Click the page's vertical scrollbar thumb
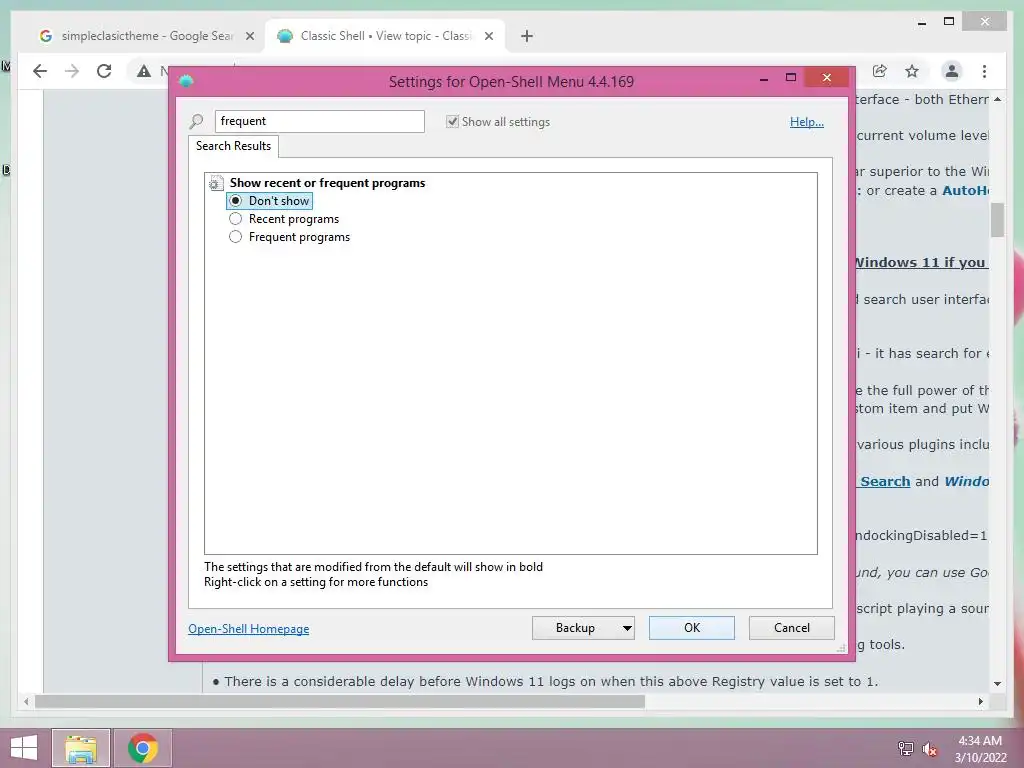 (997, 220)
